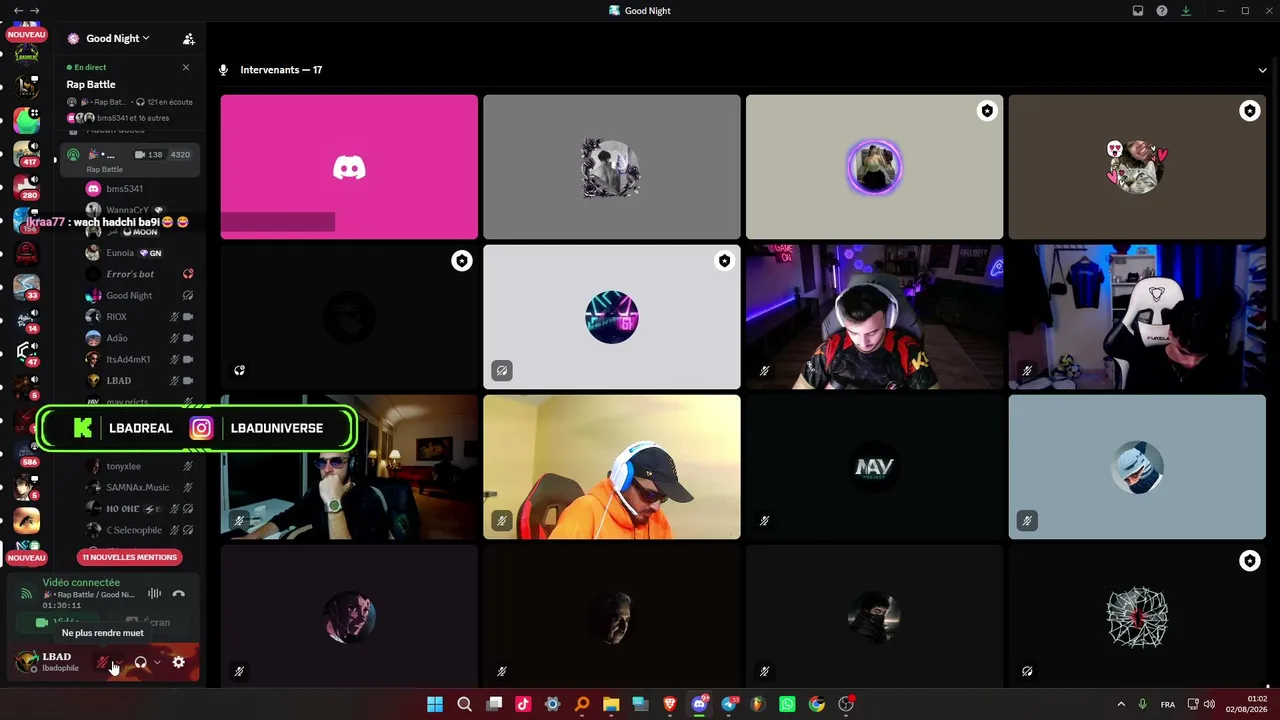Click the Rap Battle live event title
The image size is (1280, 720).
(91, 84)
